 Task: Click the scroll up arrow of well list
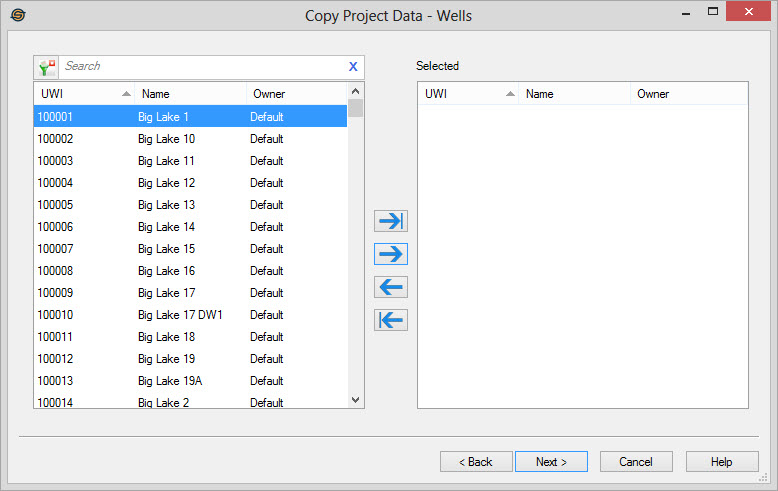coord(355,91)
